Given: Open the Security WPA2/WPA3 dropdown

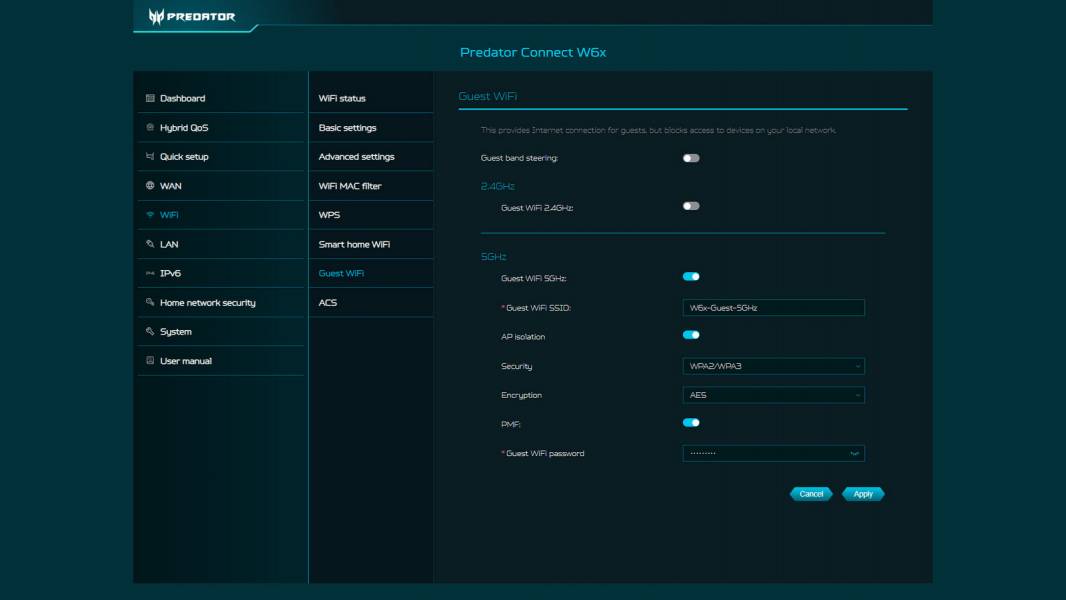Looking at the screenshot, I should (772, 366).
